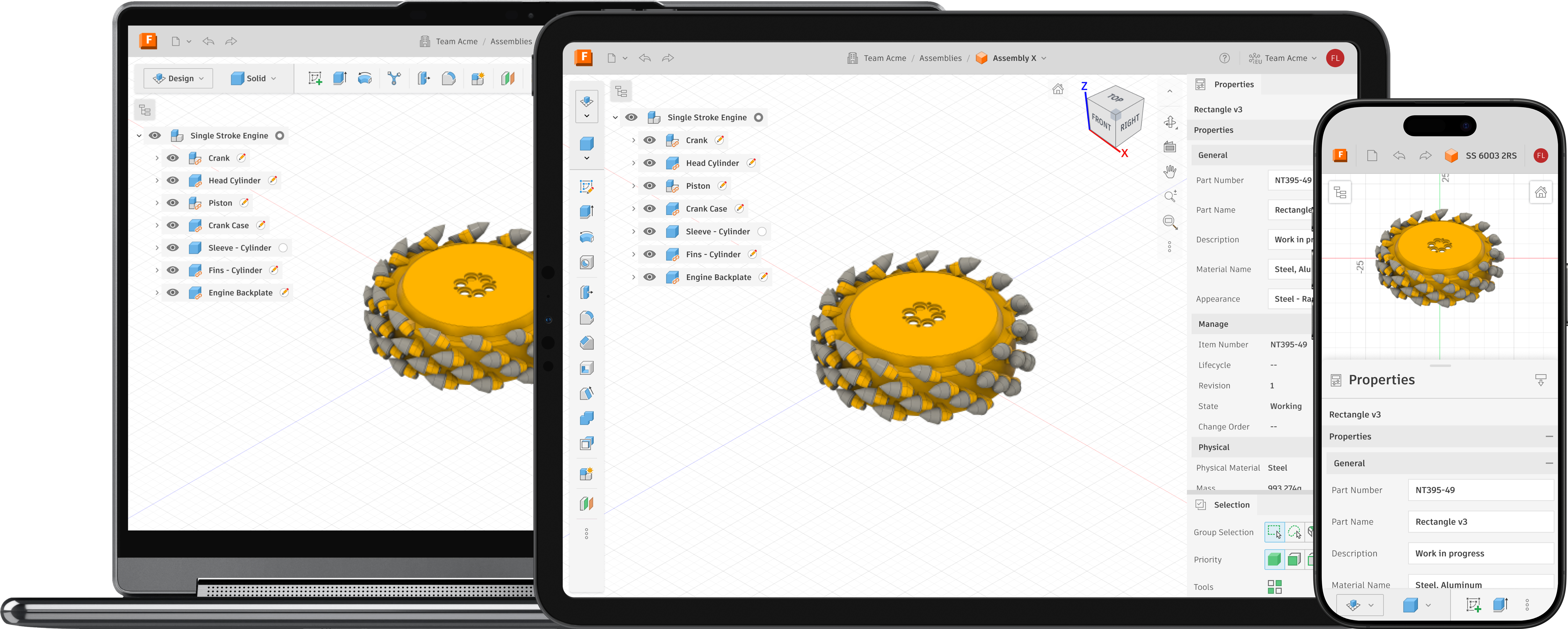Open the Selection panel tab on the tablet
The width and height of the screenshot is (1568, 629).
[x=1222, y=505]
